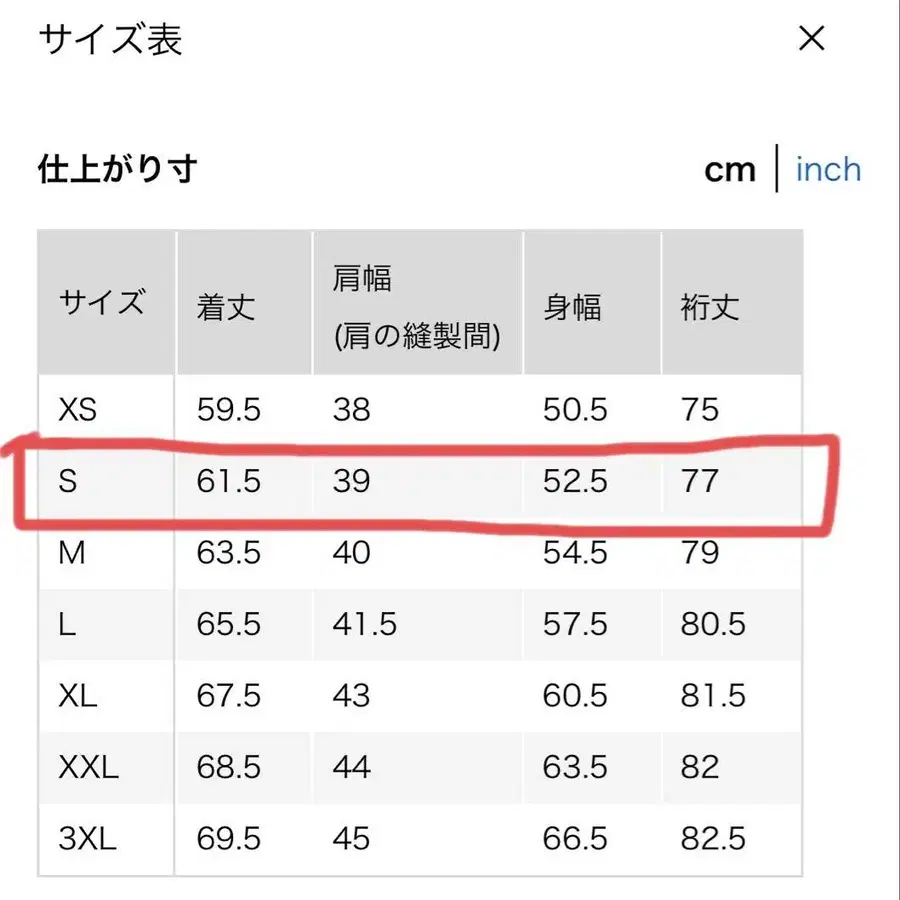900x900 pixels.
Task: Select the cm unit label
Action: pos(732,169)
